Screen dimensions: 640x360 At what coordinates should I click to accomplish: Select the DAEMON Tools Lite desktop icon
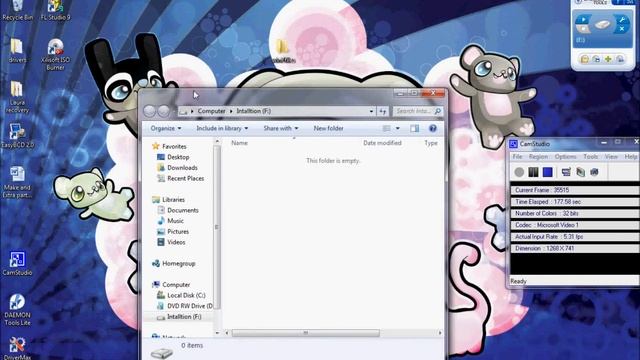[x=17, y=310]
